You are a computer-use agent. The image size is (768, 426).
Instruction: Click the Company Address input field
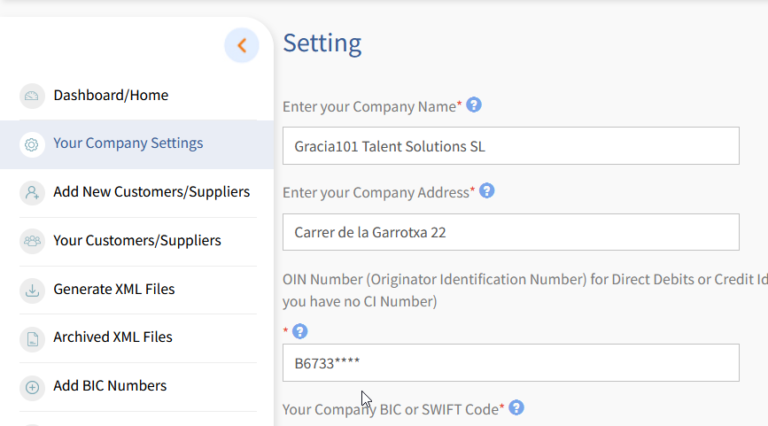pos(511,232)
